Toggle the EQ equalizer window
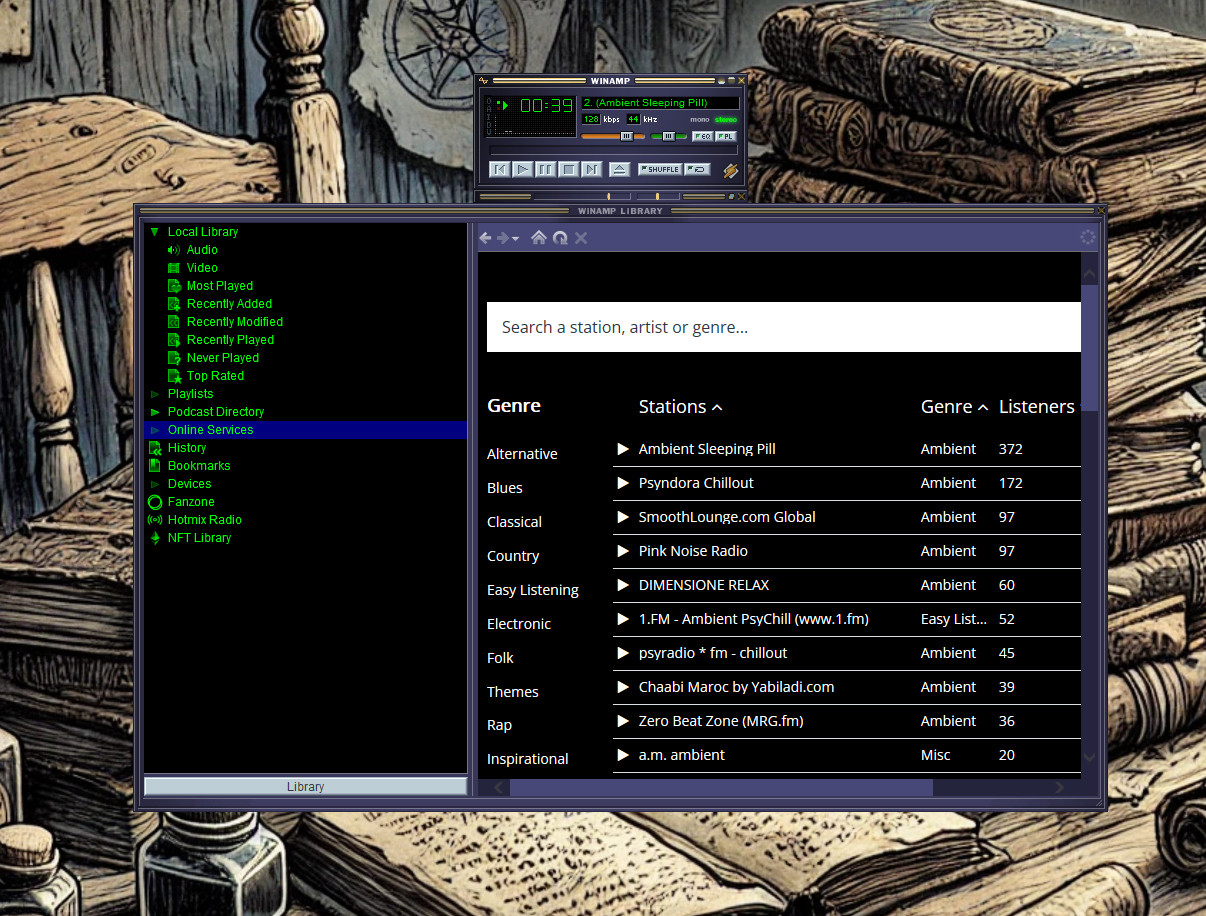 pyautogui.click(x=702, y=136)
